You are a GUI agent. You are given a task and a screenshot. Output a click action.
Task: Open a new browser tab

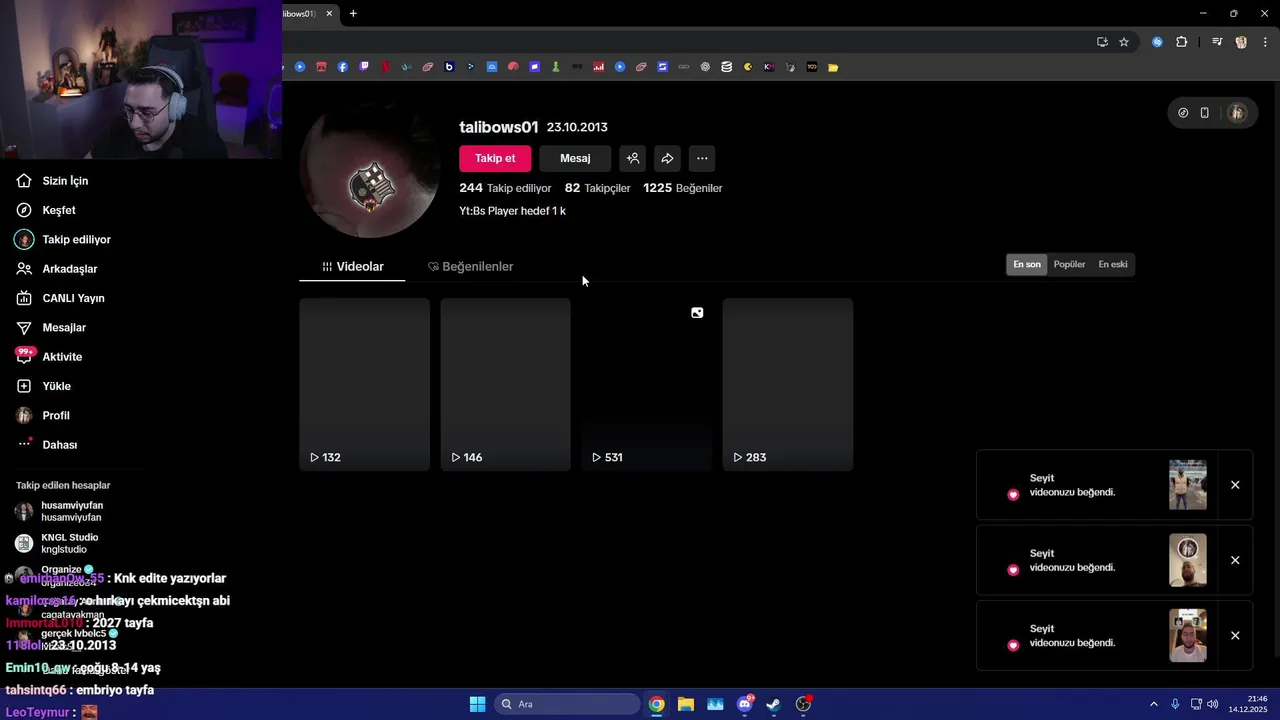point(353,13)
